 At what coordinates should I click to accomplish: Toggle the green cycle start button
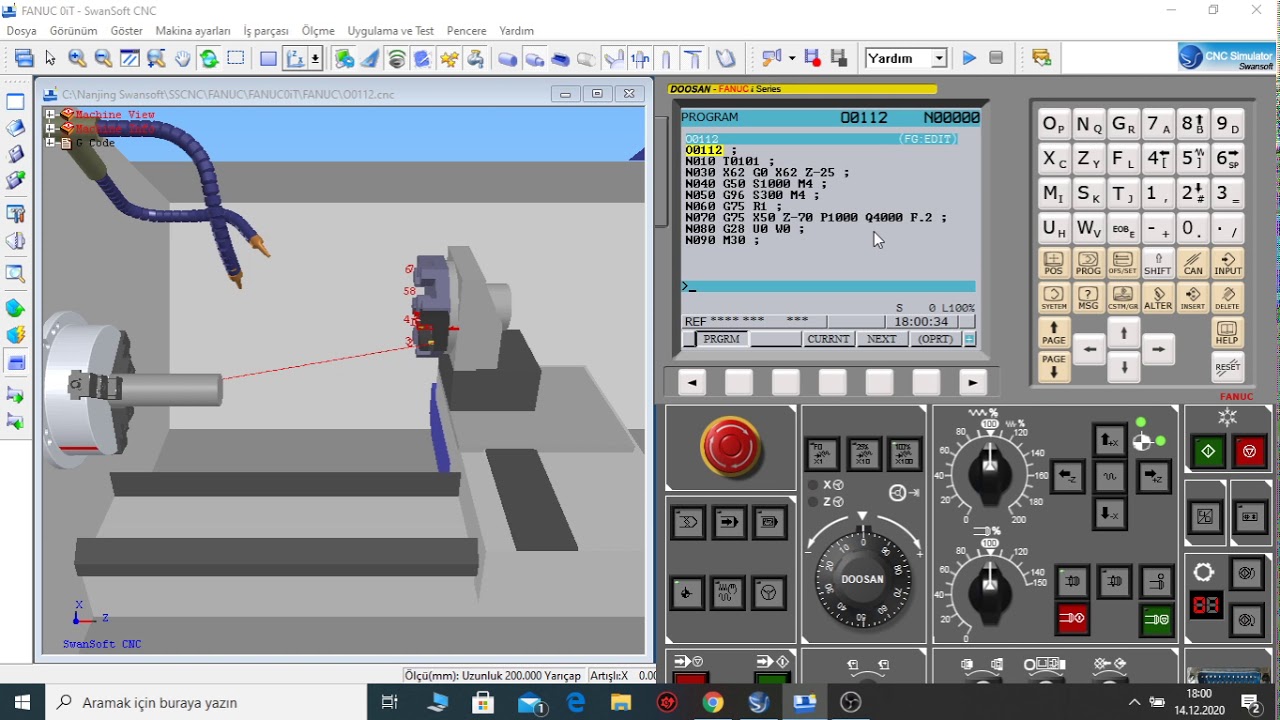[x=1208, y=452]
